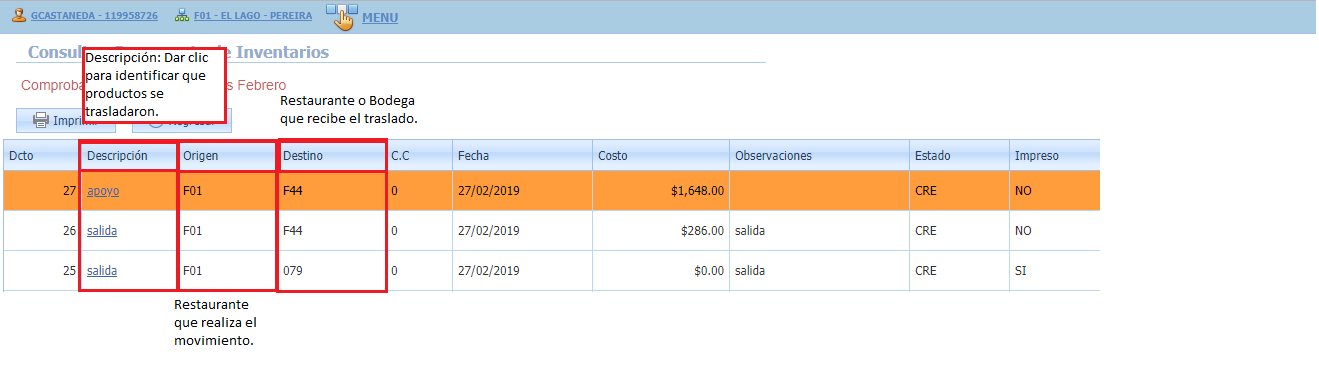Image resolution: width=1319 pixels, height=365 pixels.
Task: Click the Destino column header
Action: (x=331, y=155)
